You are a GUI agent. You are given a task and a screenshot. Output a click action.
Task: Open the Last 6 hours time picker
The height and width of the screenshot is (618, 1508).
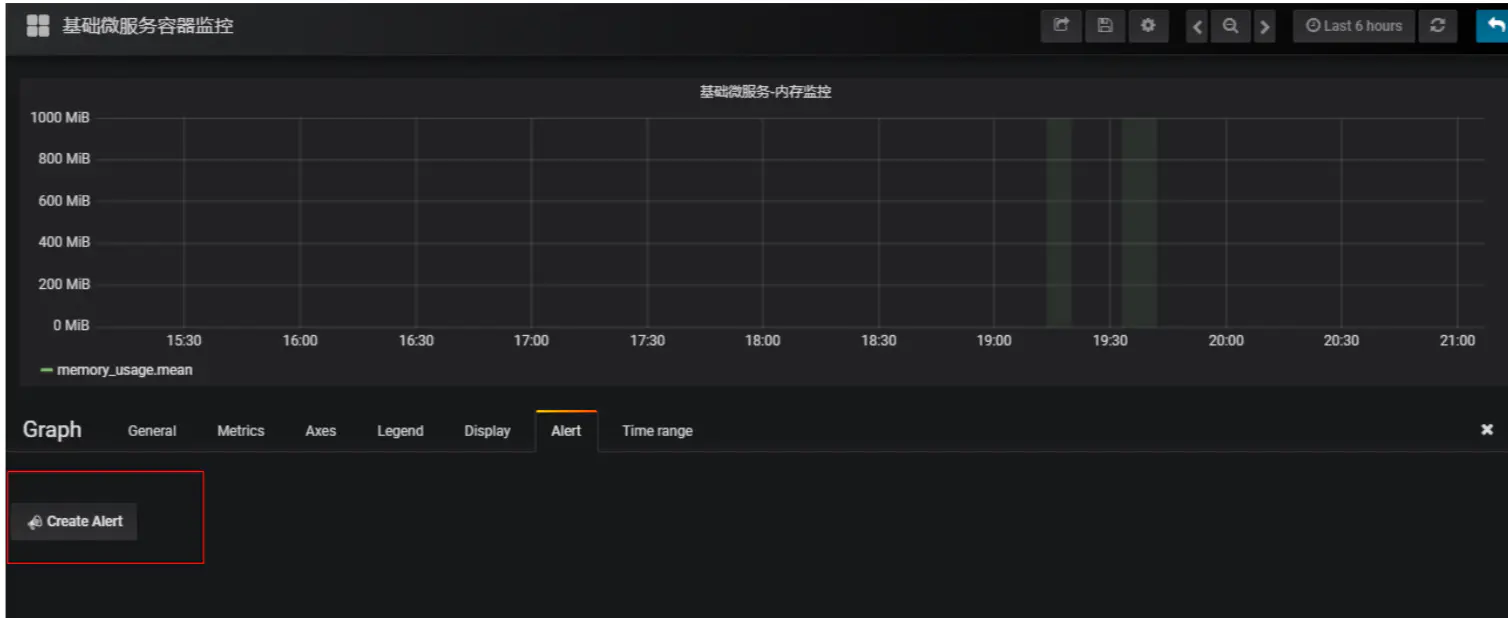click(1354, 26)
